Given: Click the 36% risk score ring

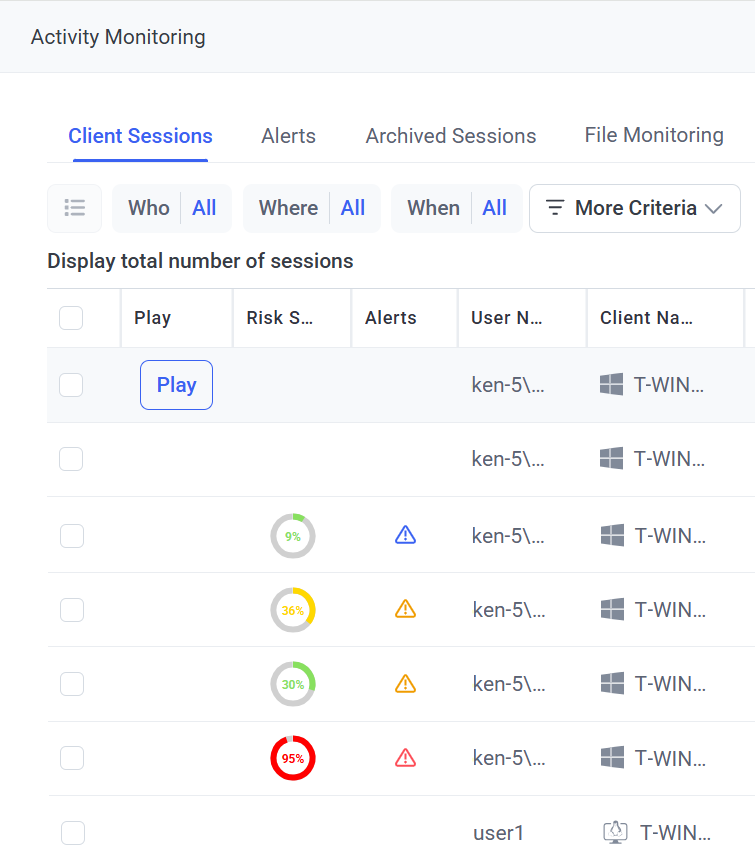Looking at the screenshot, I should [x=293, y=610].
